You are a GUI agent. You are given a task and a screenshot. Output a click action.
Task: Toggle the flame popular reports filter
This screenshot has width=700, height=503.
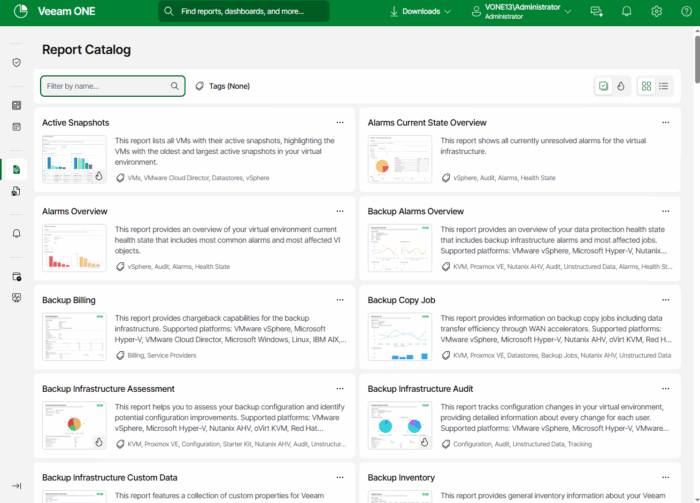coord(621,86)
